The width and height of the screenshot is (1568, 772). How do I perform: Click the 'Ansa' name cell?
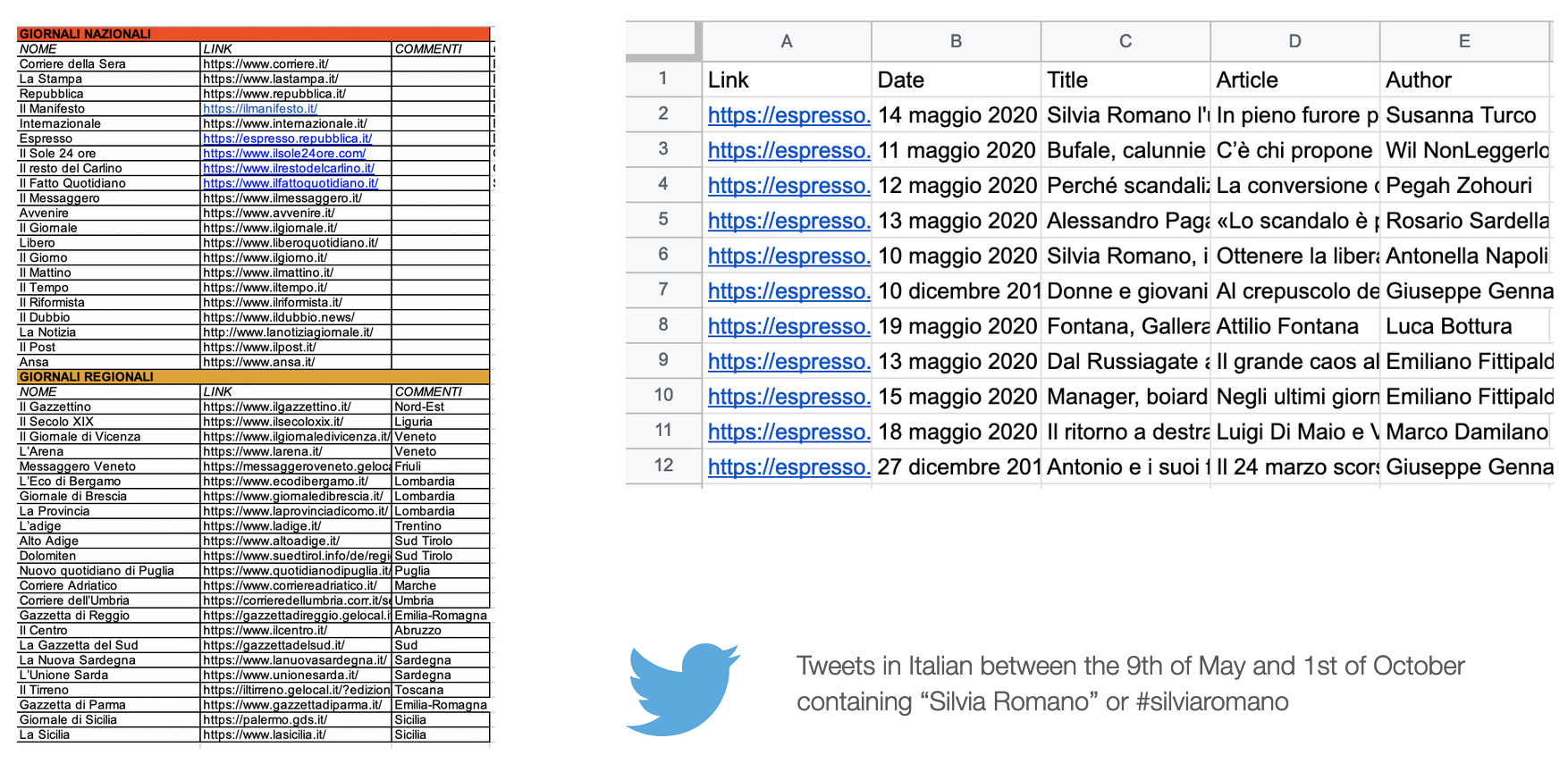tap(109, 362)
